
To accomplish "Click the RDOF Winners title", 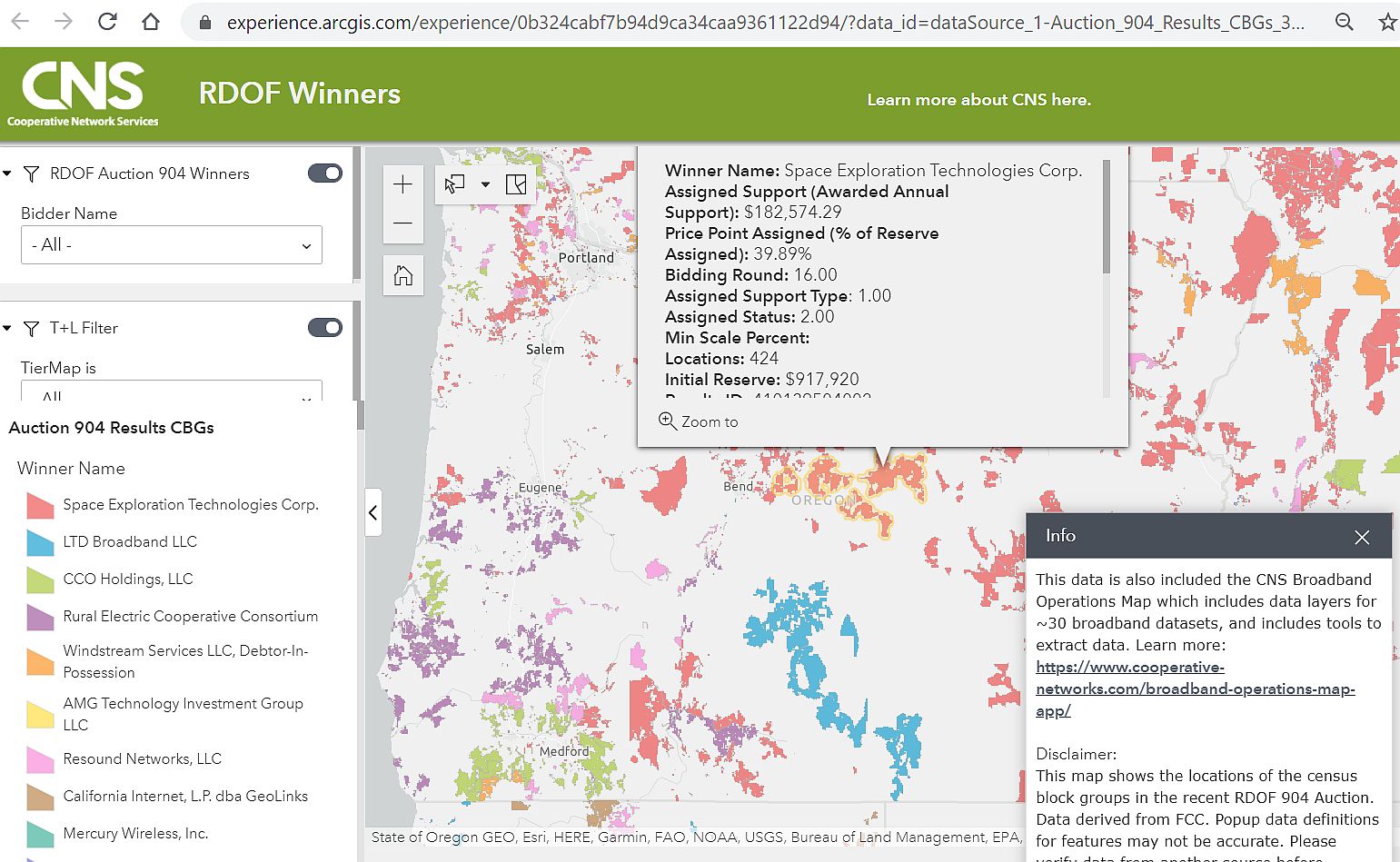I will pos(300,94).
